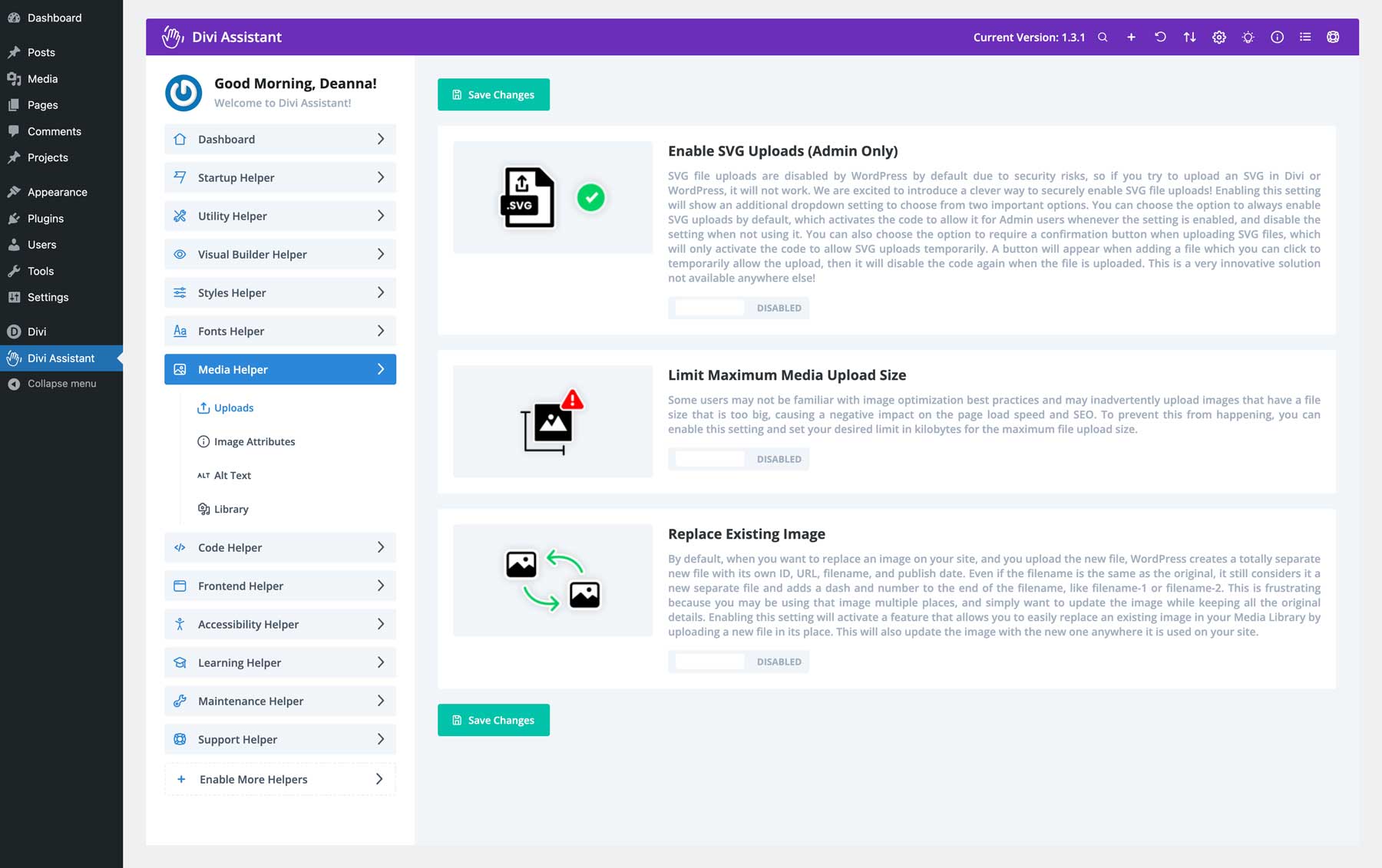
Task: Click the lightbulb suggestion icon
Action: 1248,36
